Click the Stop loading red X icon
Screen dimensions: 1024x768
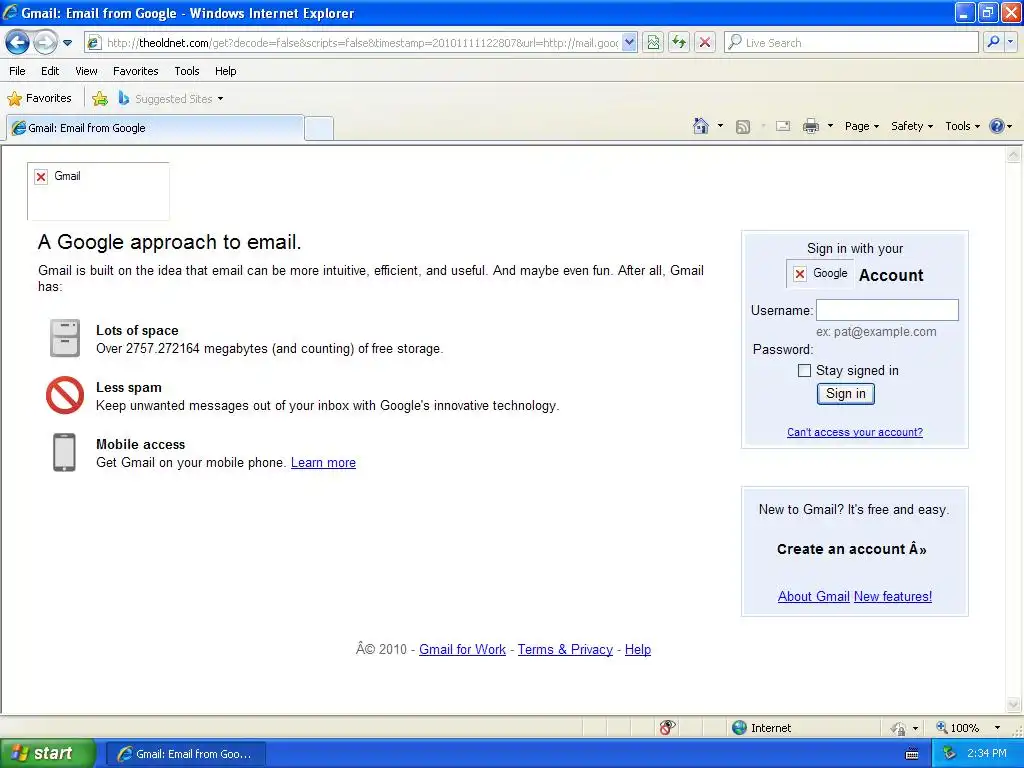point(705,43)
